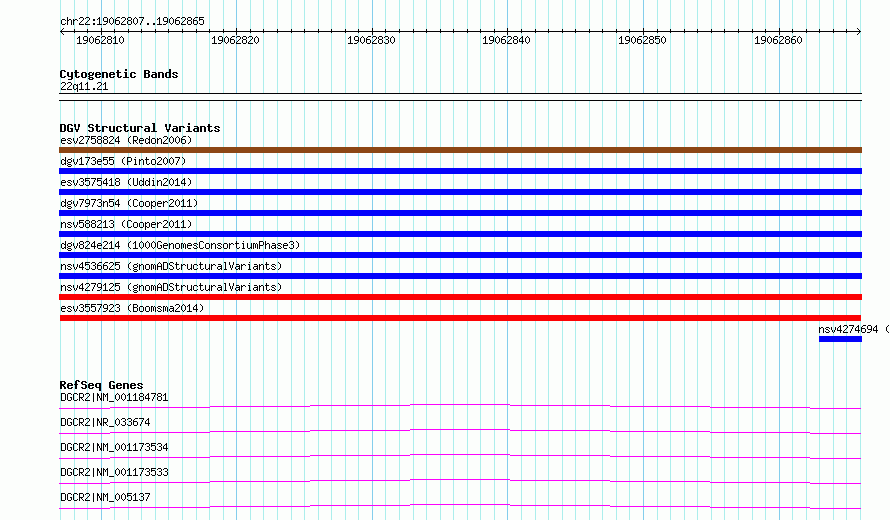Viewport: 890px width, 520px height.
Task: Click the magenta line under DGCR2|NM_001173534
Action: [x=460, y=456]
